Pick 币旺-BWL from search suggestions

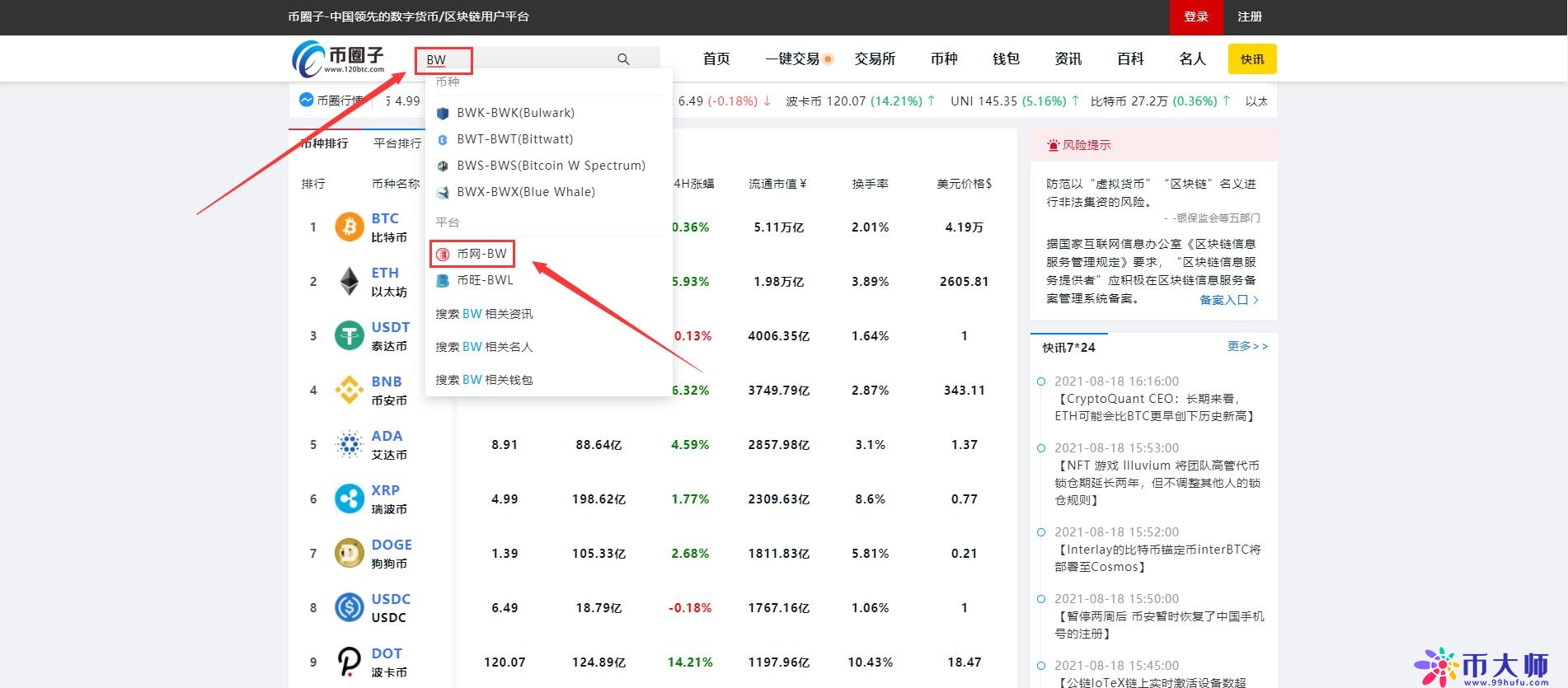(x=485, y=280)
